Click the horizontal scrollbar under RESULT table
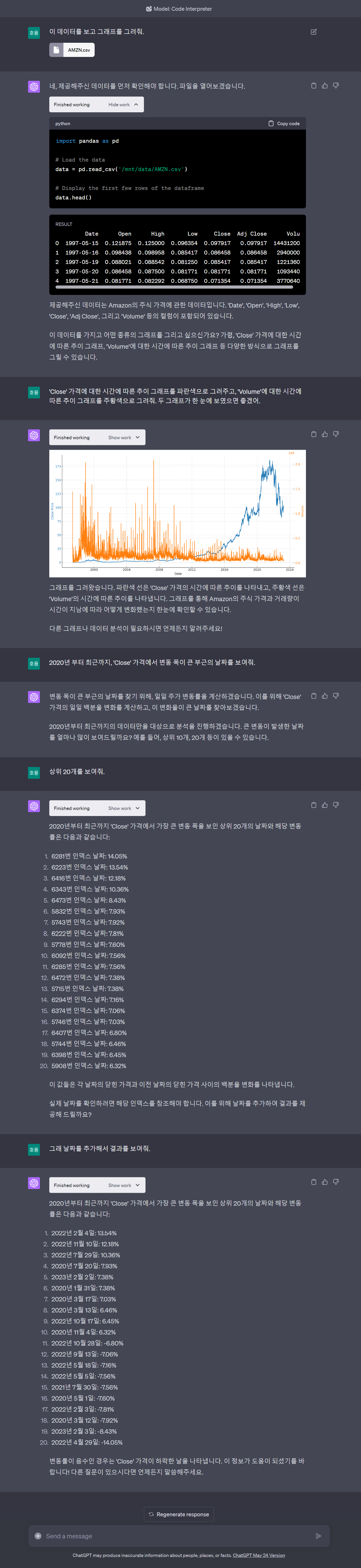 pos(174,287)
